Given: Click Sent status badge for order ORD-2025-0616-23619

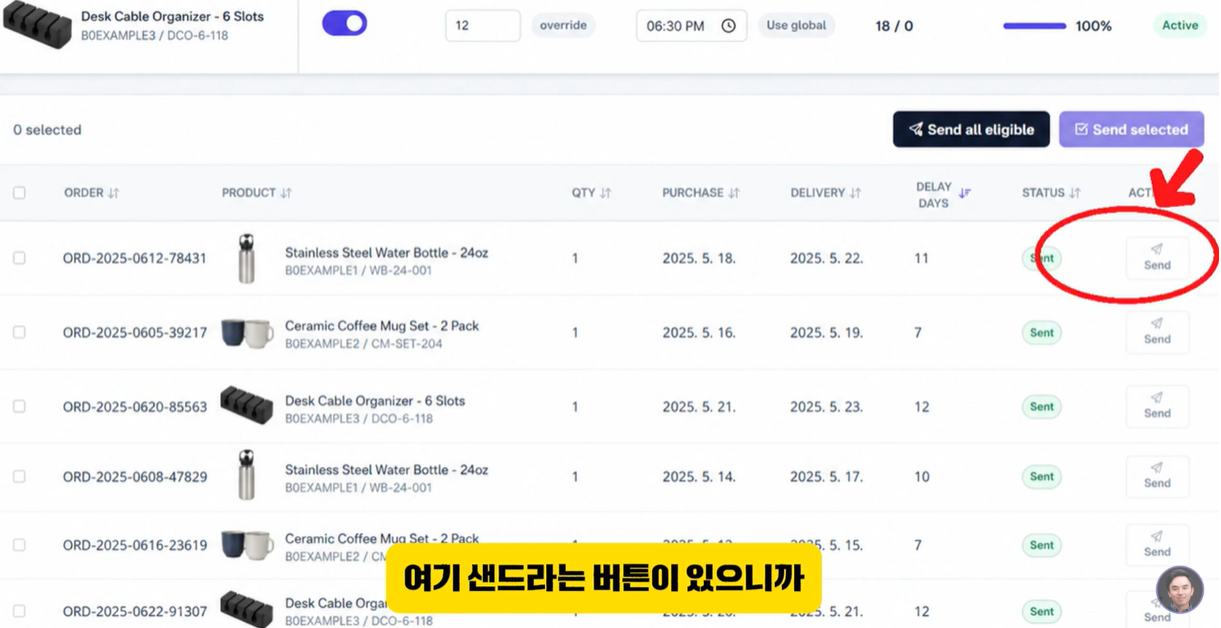Looking at the screenshot, I should point(1041,545).
